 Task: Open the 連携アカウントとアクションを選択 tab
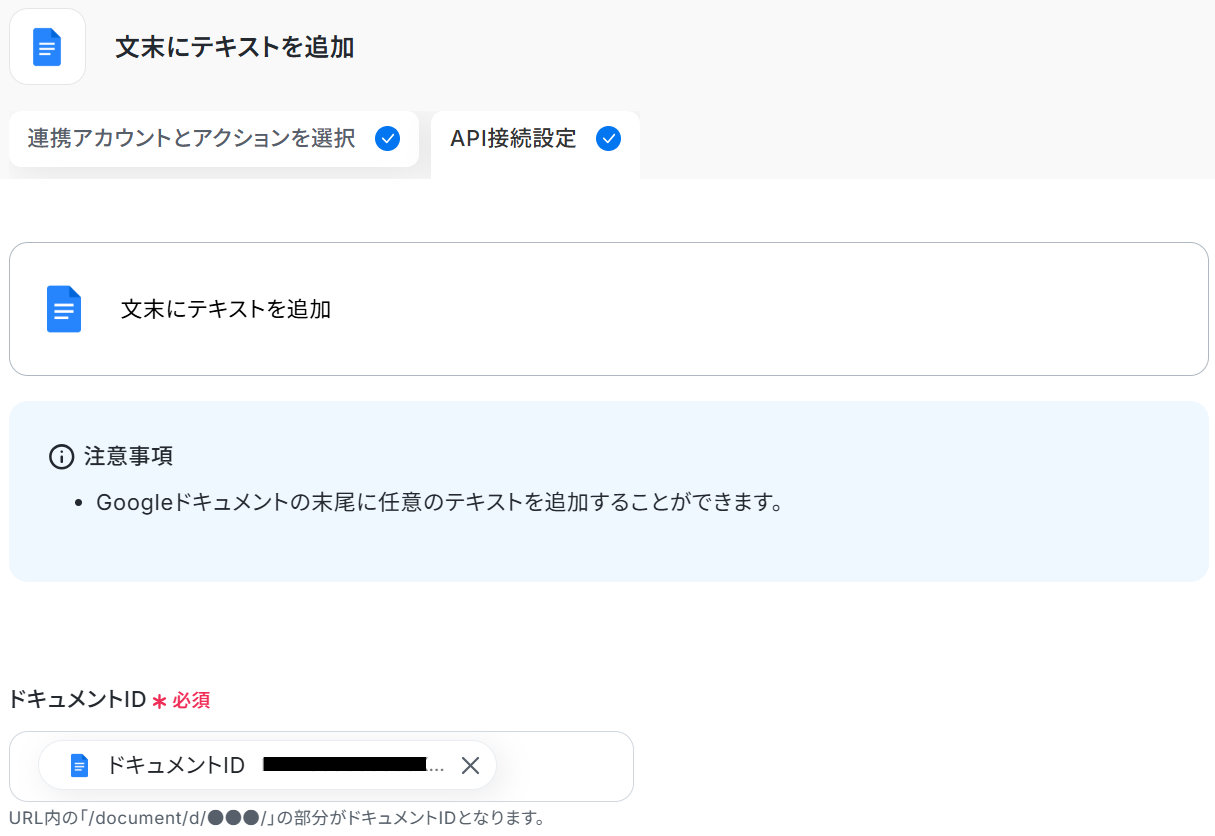pyautogui.click(x=192, y=139)
